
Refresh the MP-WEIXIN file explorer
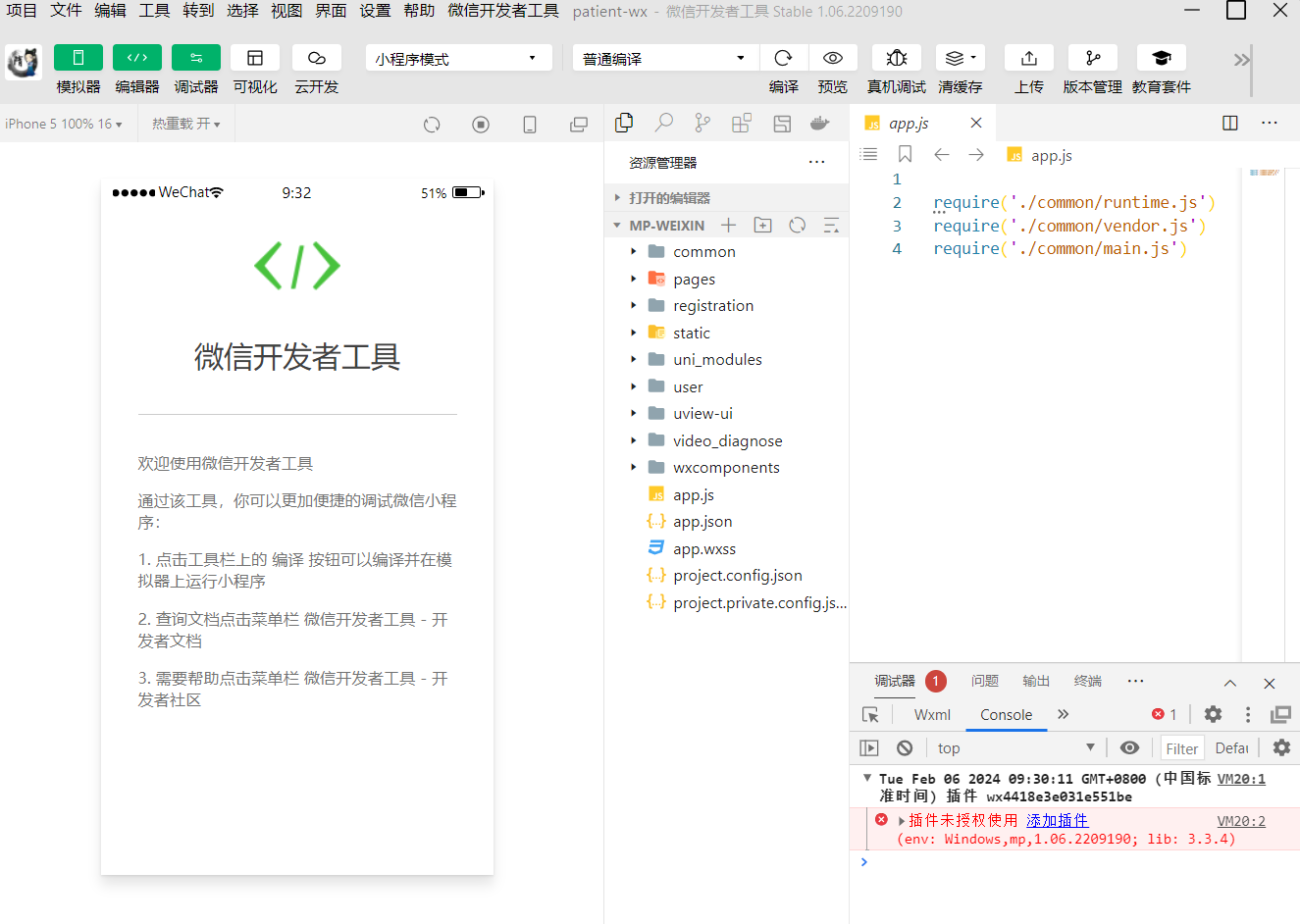(798, 226)
